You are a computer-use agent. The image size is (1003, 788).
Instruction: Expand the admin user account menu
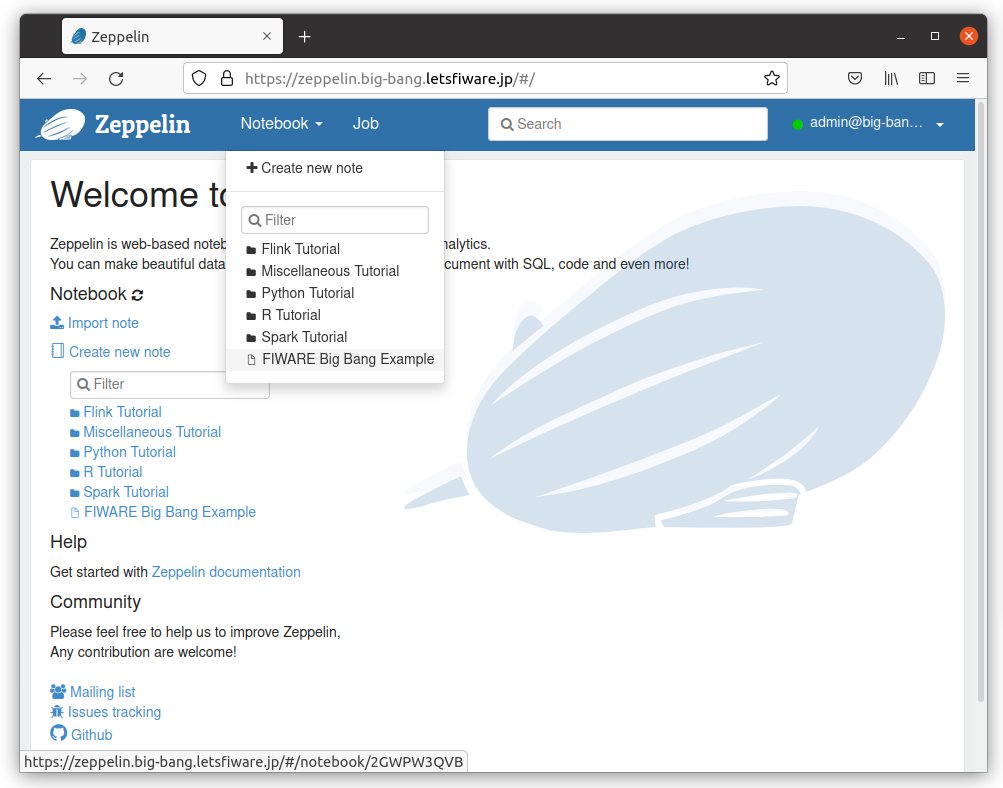pos(868,123)
